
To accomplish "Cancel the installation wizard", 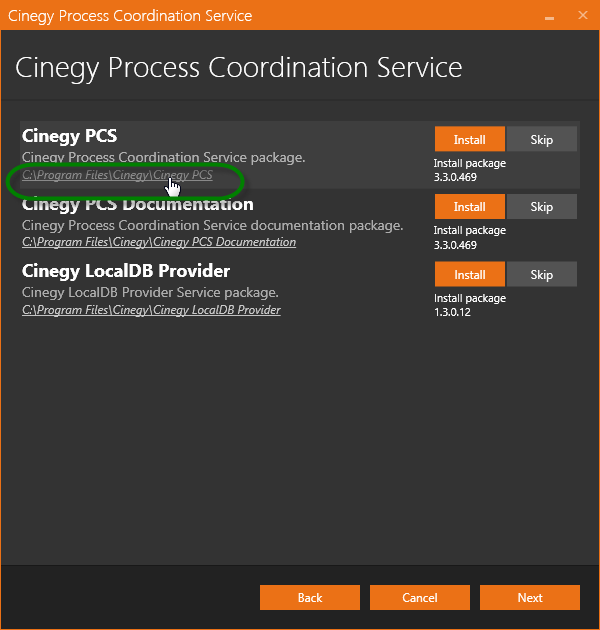I will point(420,597).
